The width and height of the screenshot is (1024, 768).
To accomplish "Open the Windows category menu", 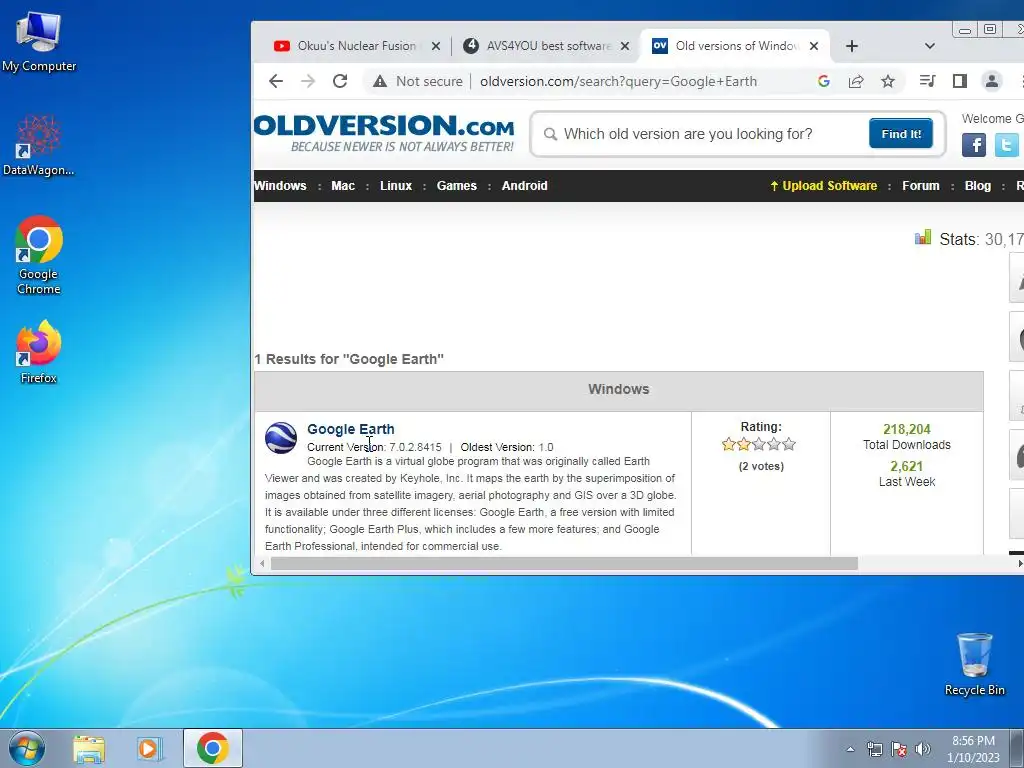I will point(280,185).
